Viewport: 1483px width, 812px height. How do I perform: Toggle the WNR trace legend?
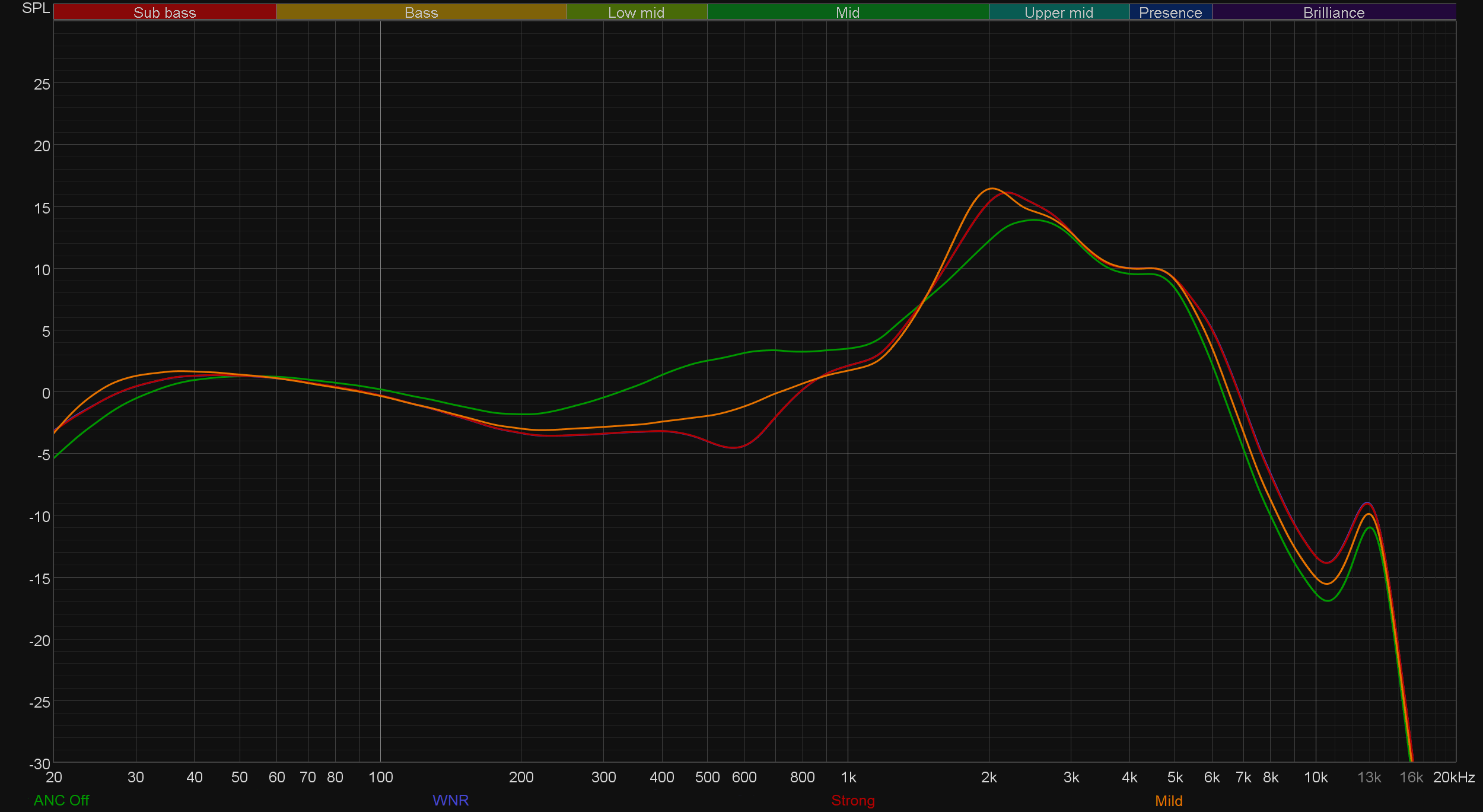450,800
